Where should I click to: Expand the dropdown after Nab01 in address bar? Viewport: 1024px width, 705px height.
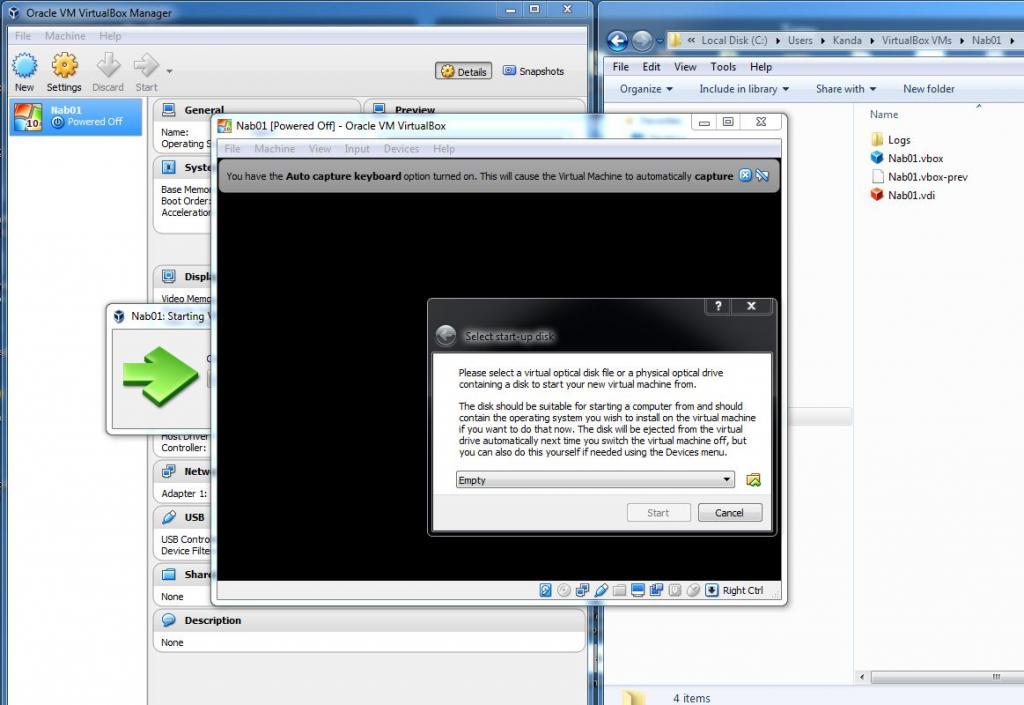coord(1012,40)
